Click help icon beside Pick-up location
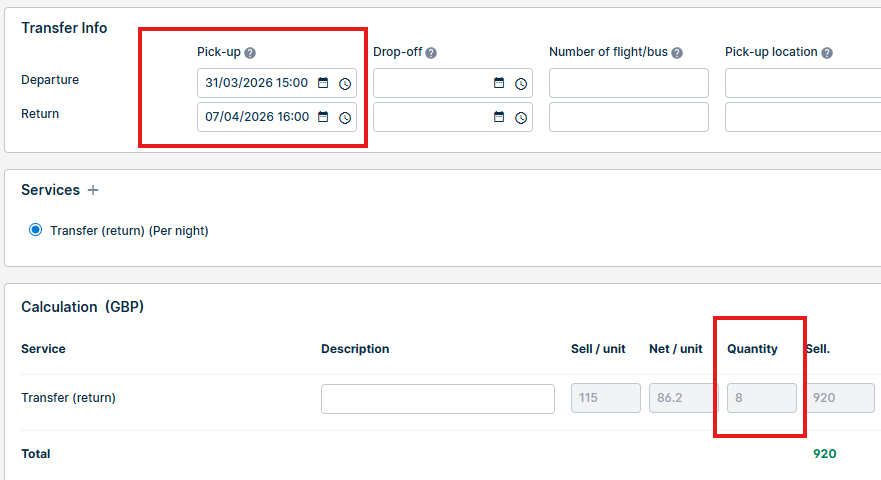The width and height of the screenshot is (881, 480). pyautogui.click(x=827, y=53)
